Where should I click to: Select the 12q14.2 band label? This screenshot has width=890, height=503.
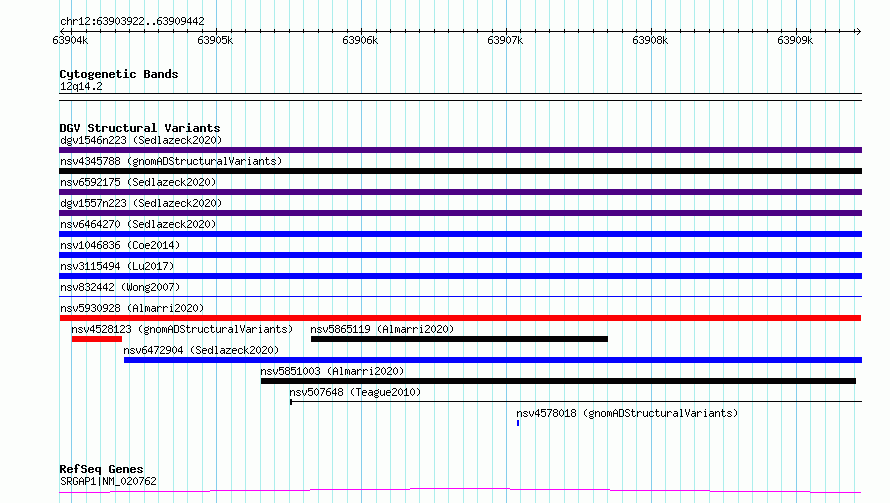pyautogui.click(x=81, y=86)
